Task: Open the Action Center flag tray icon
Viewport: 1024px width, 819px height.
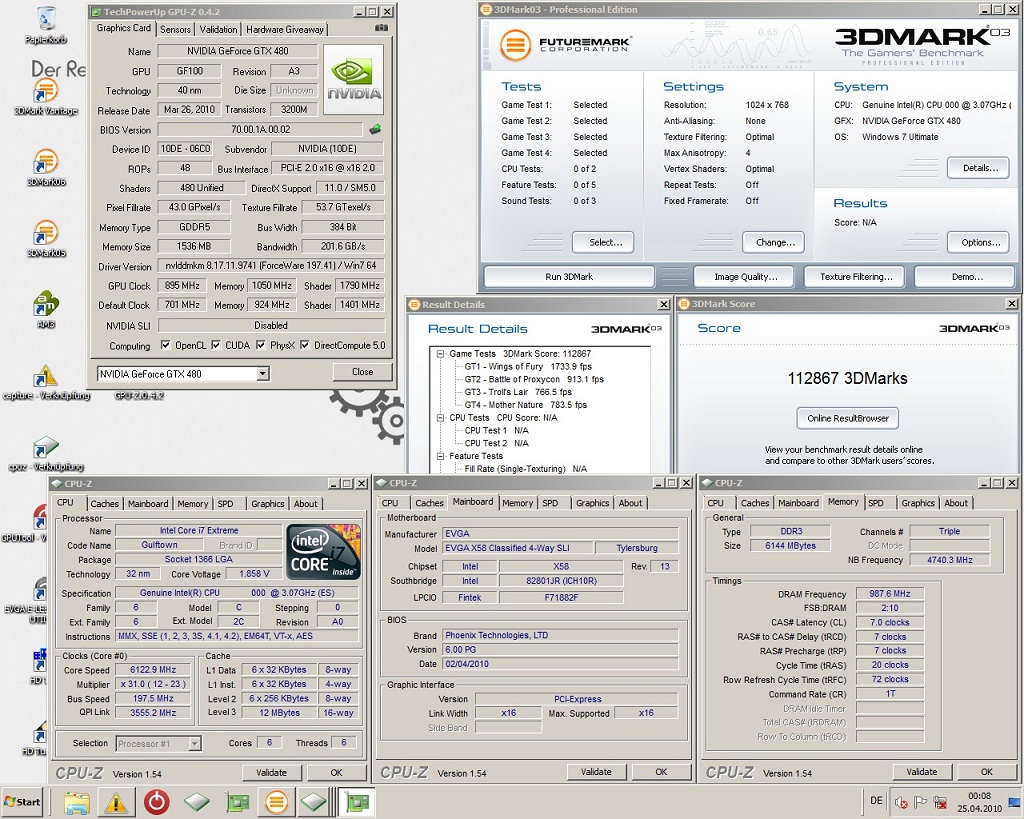Action: (x=921, y=802)
